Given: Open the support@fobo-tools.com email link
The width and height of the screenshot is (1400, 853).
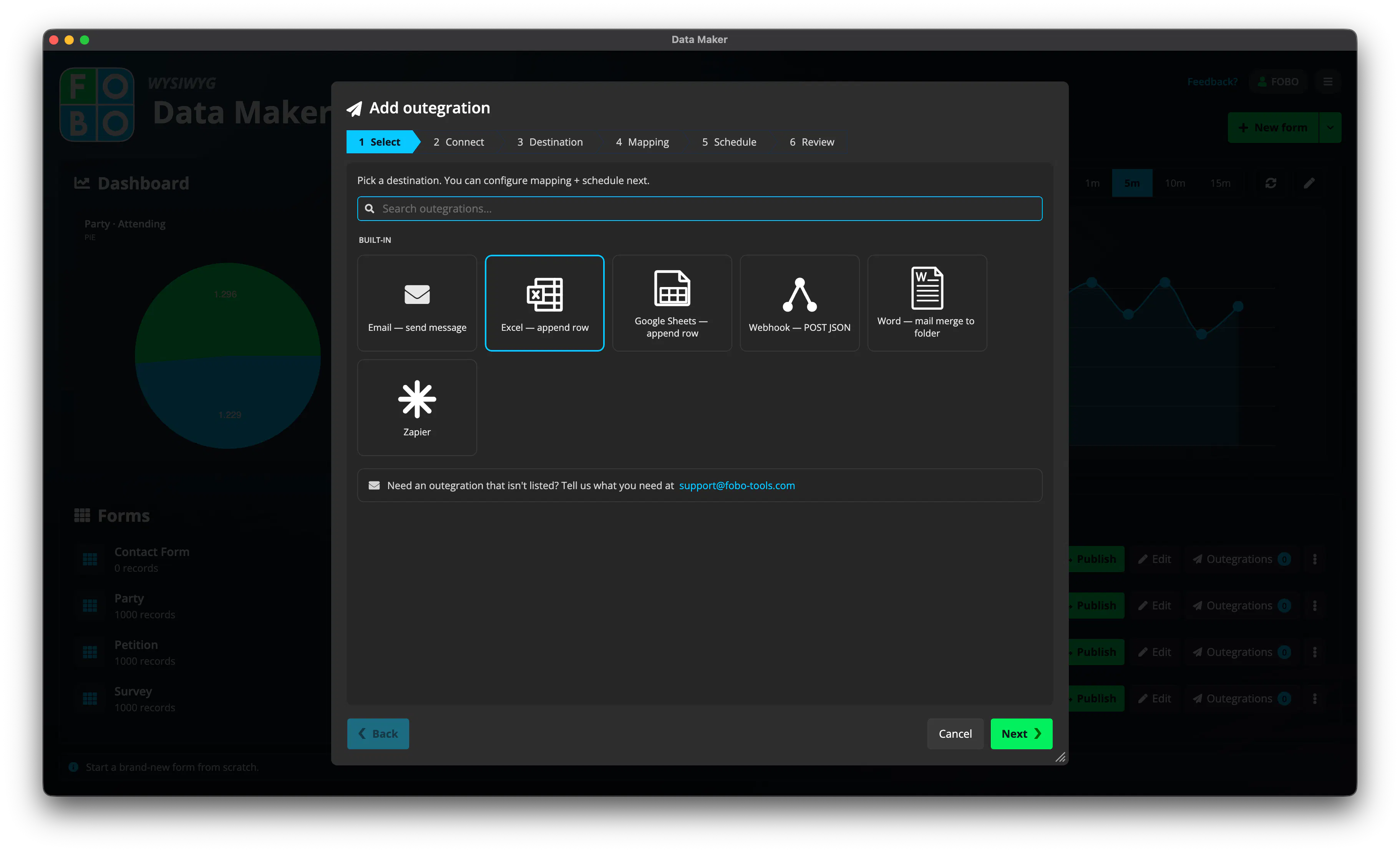Looking at the screenshot, I should 736,485.
